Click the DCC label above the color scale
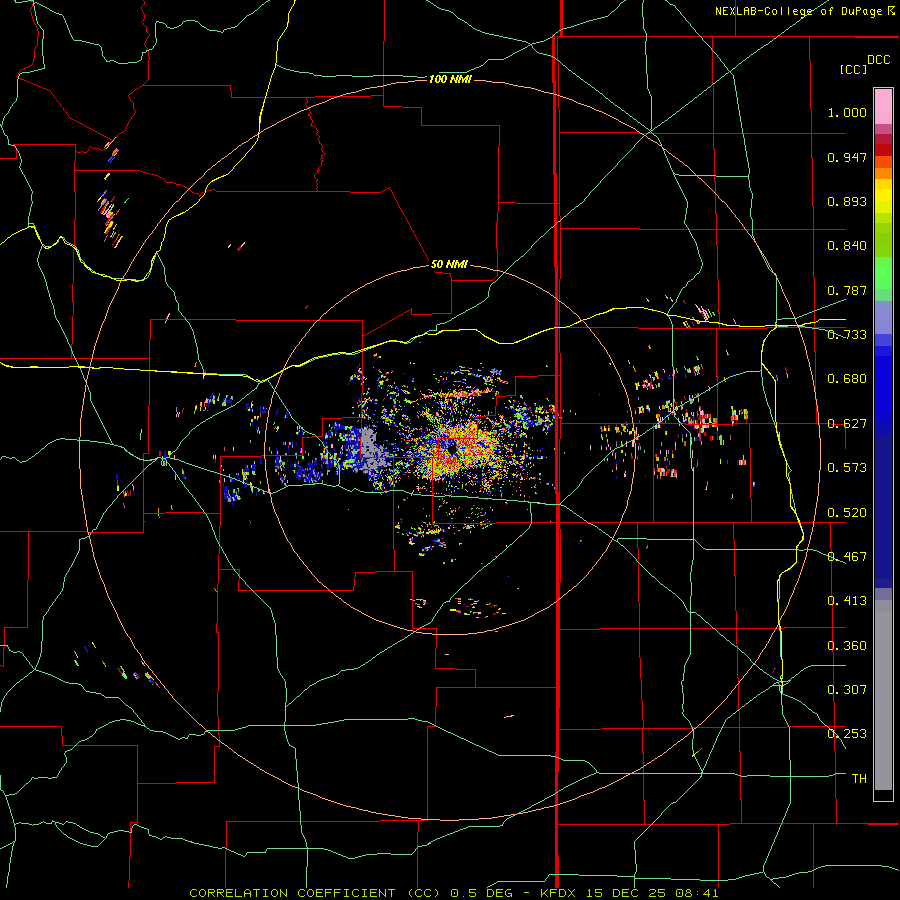This screenshot has width=900, height=900. [x=878, y=60]
